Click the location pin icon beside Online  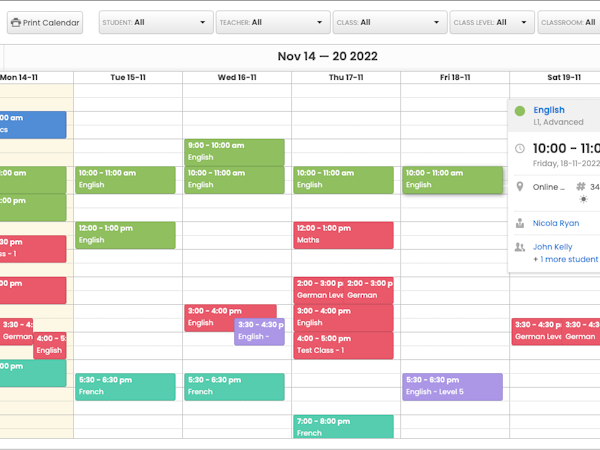pyautogui.click(x=519, y=187)
